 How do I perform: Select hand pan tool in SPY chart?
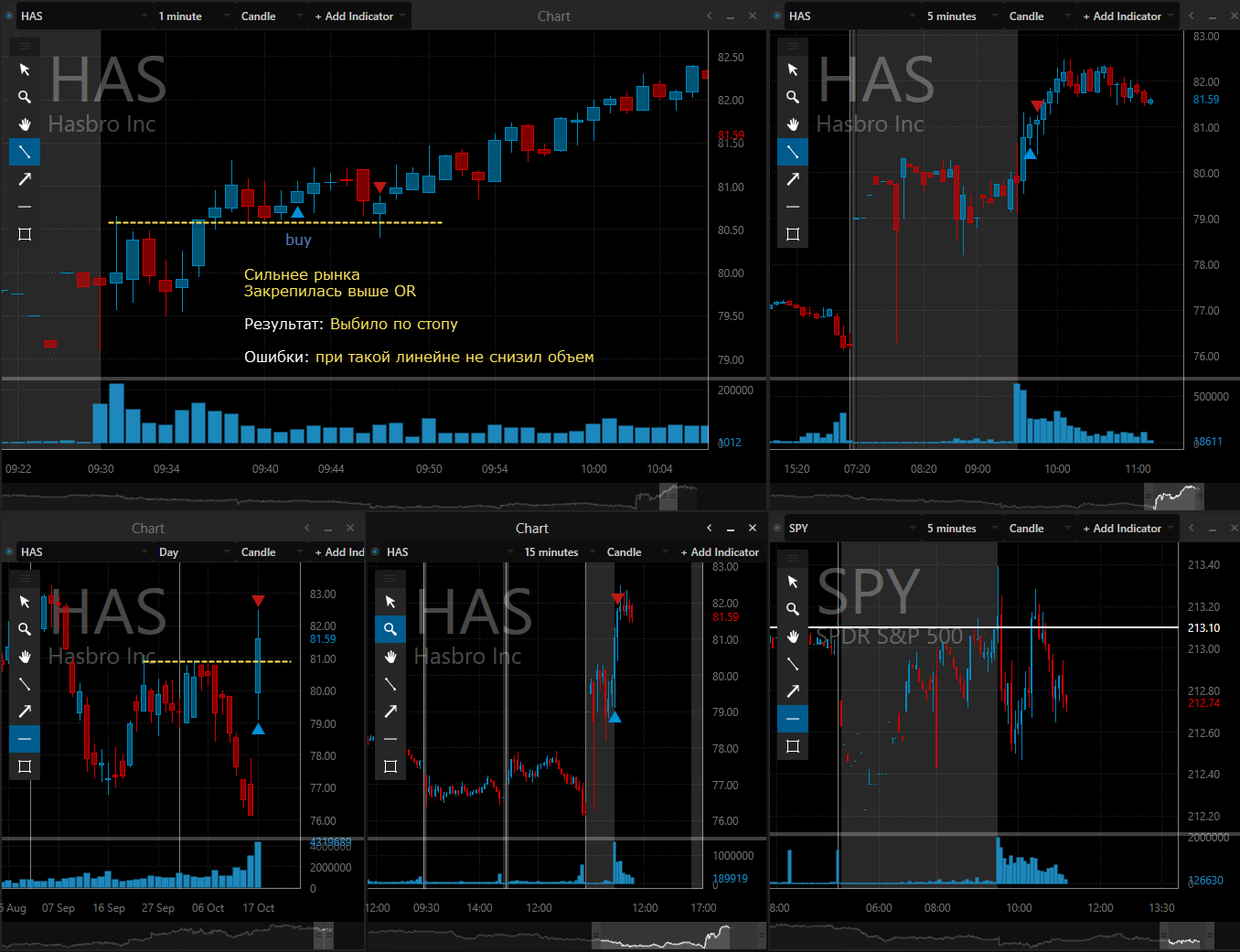[793, 636]
